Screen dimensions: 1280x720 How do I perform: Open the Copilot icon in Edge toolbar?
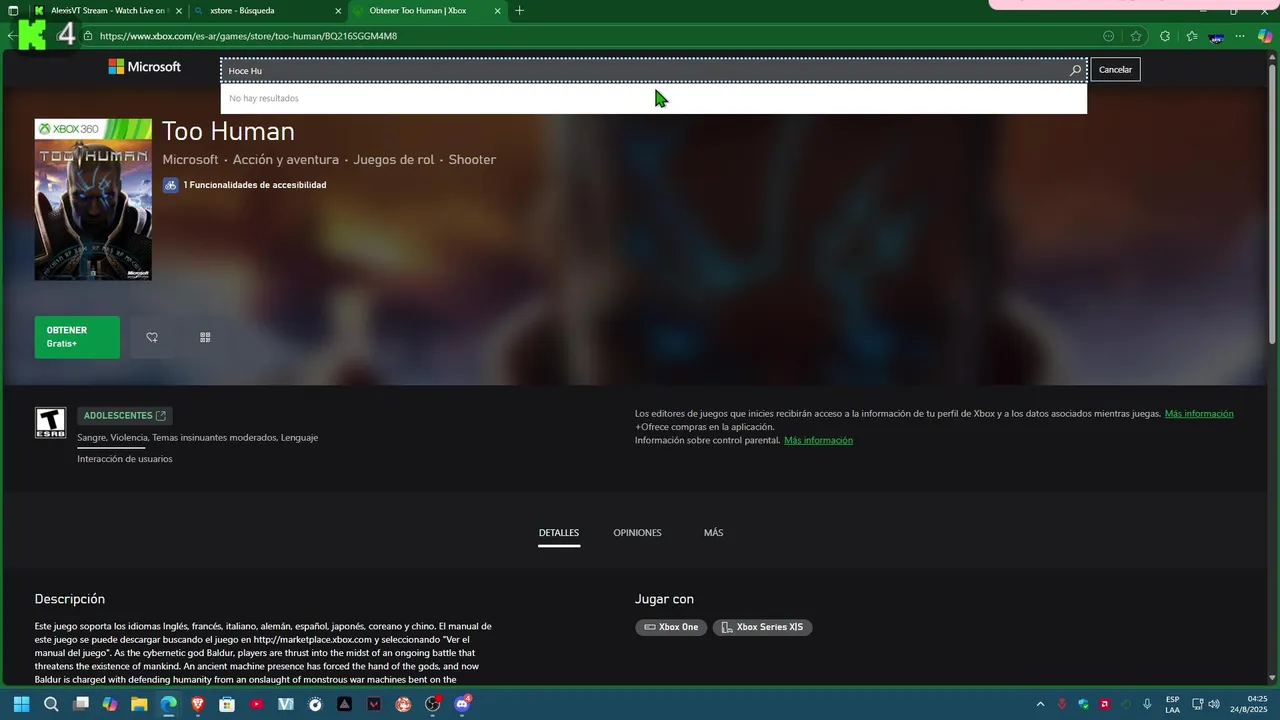1265,36
